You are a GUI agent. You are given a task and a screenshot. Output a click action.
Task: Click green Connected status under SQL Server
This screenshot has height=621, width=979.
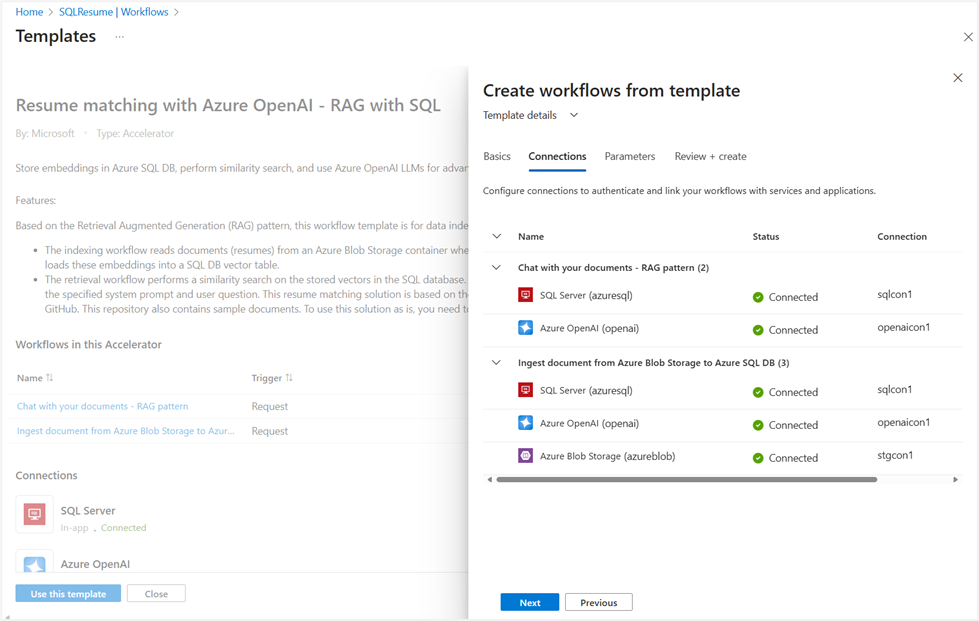tap(124, 527)
